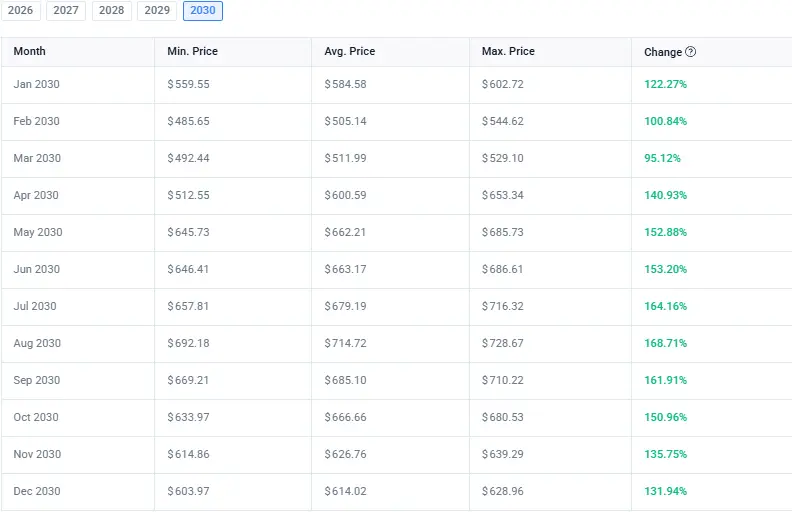Click the Change column header text
This screenshot has height=512, width=792.
click(x=663, y=52)
